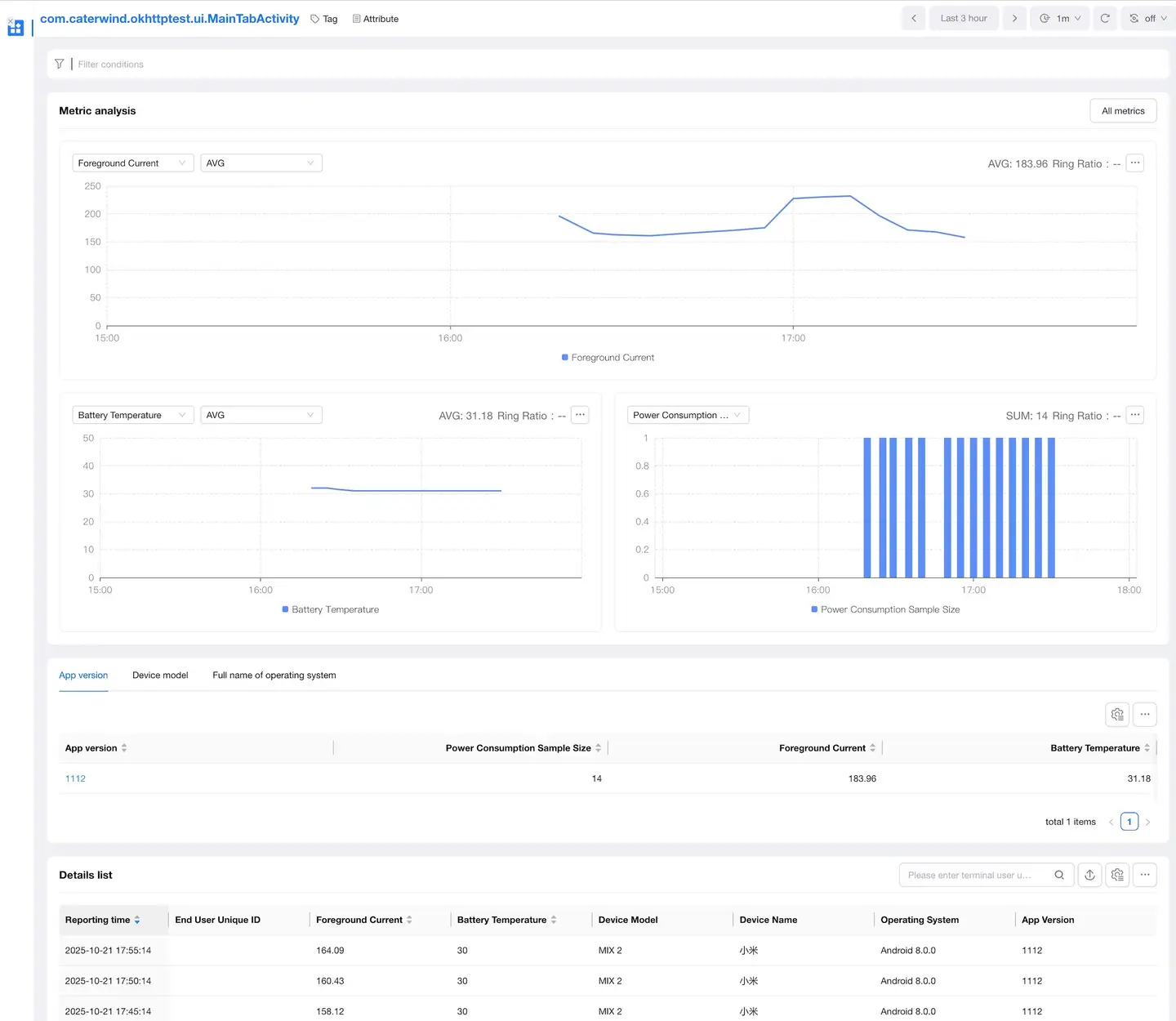Viewport: 1176px width, 1021px height.
Task: Click the export icon in Details list
Action: tap(1089, 875)
